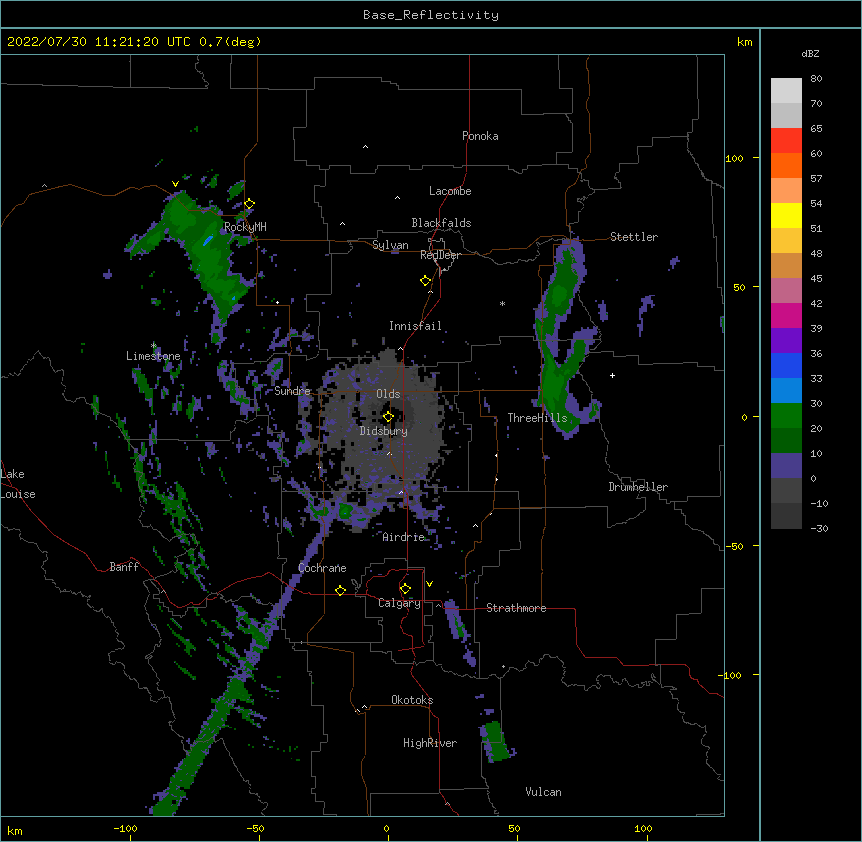Viewport: 862px width, 842px height.
Task: Click the Sylvan map label
Action: coord(390,245)
